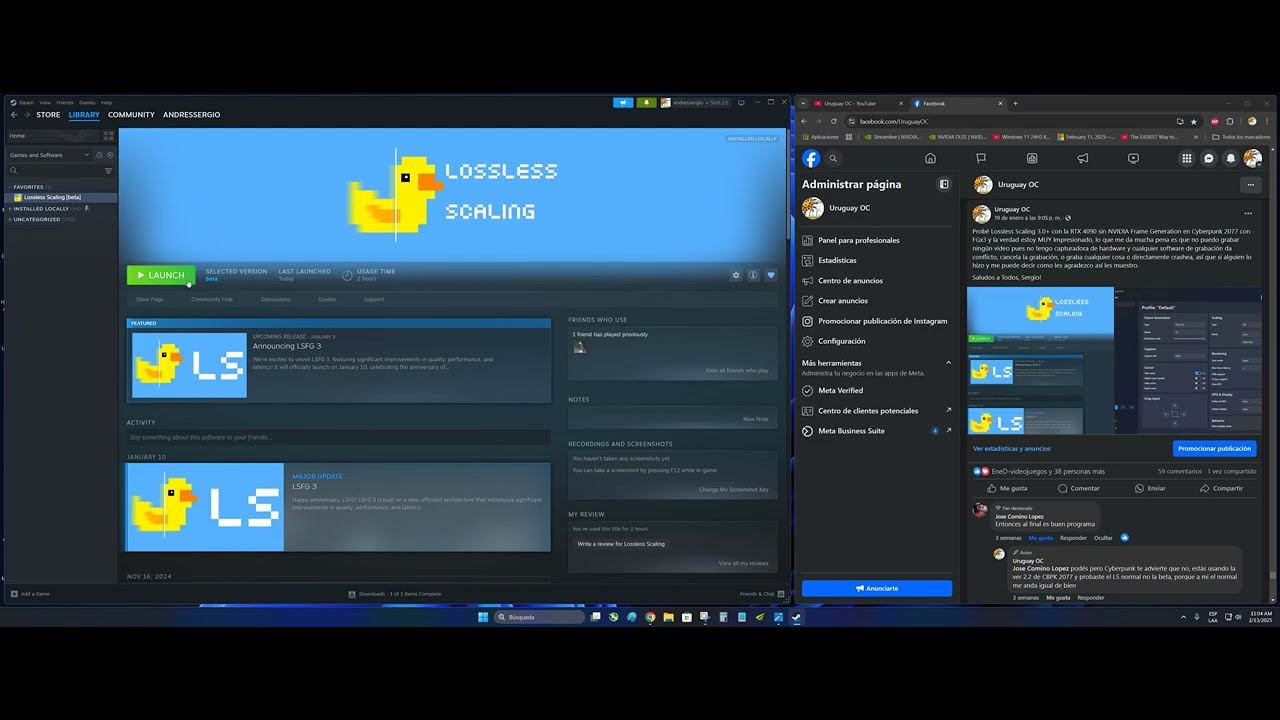Write a review for Lossless Scaling
The height and width of the screenshot is (720, 1280).
coord(621,544)
